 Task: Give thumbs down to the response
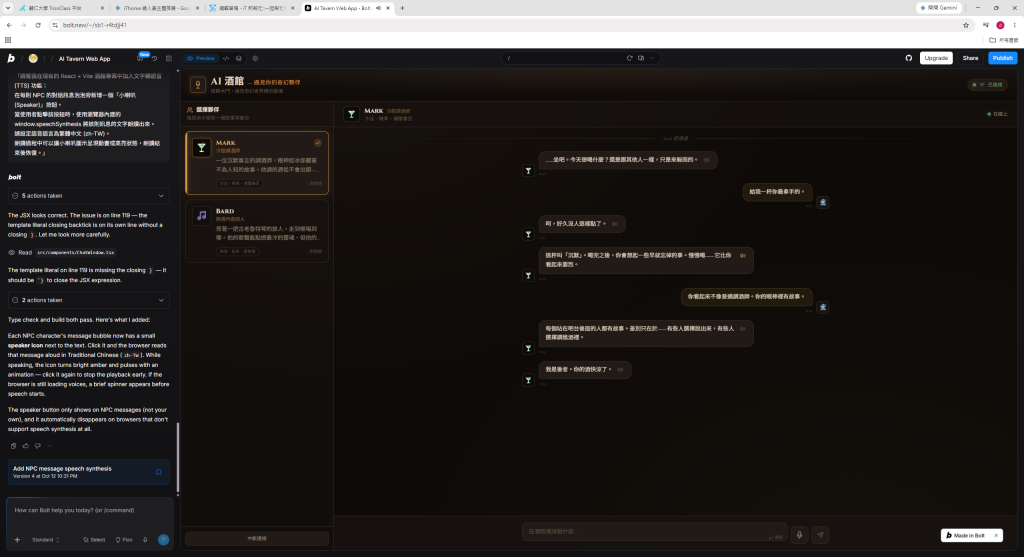pos(37,445)
